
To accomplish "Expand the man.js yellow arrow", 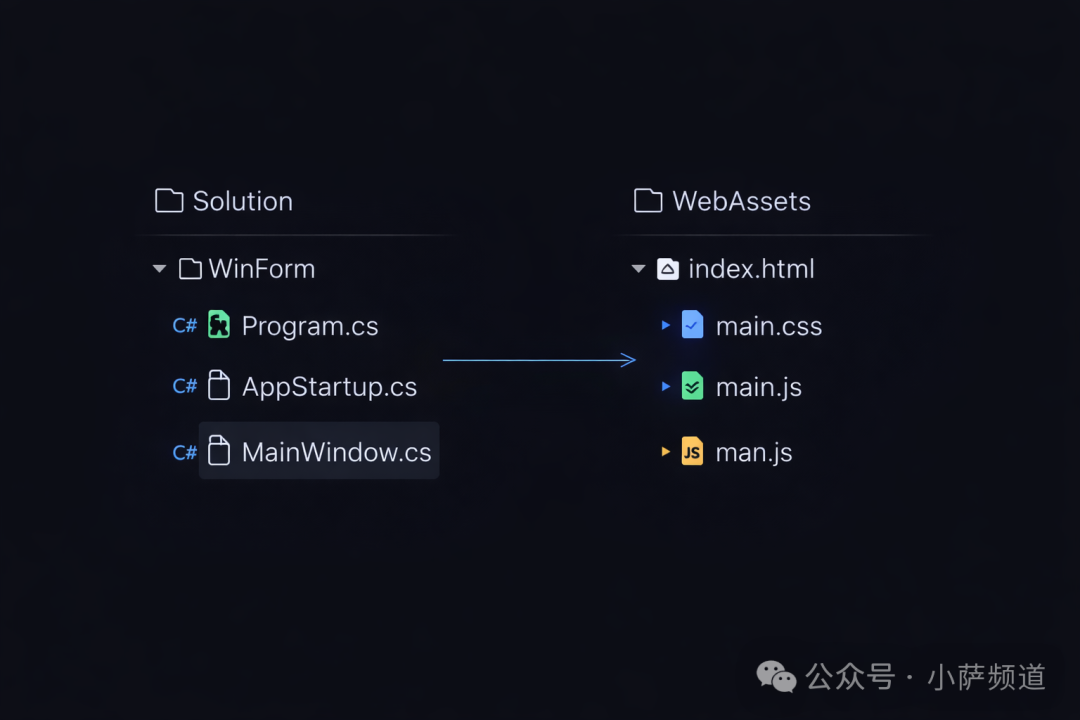I will (666, 452).
